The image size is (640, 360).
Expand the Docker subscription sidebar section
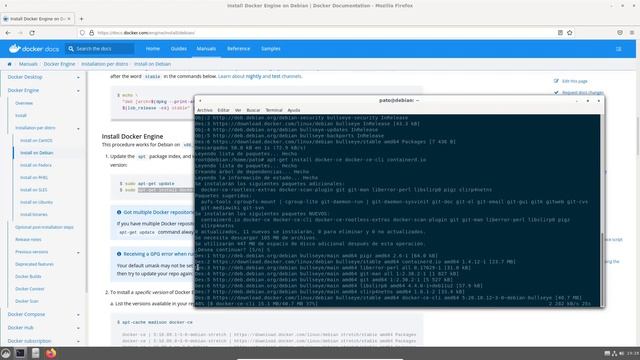[x=78, y=341]
